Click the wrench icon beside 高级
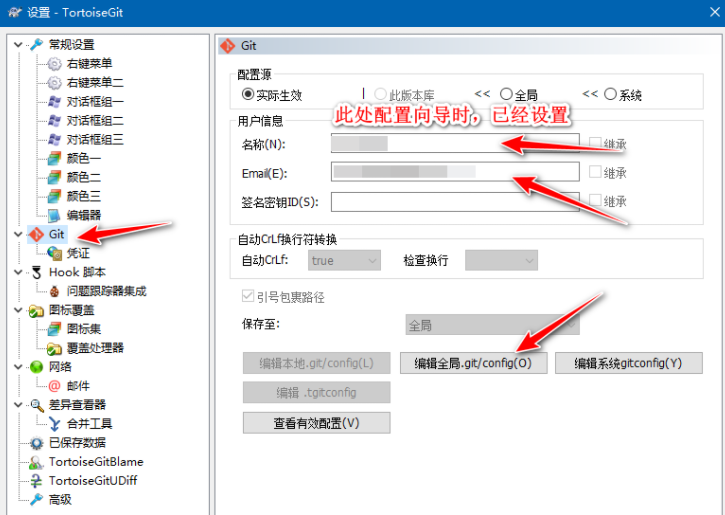 (36, 500)
